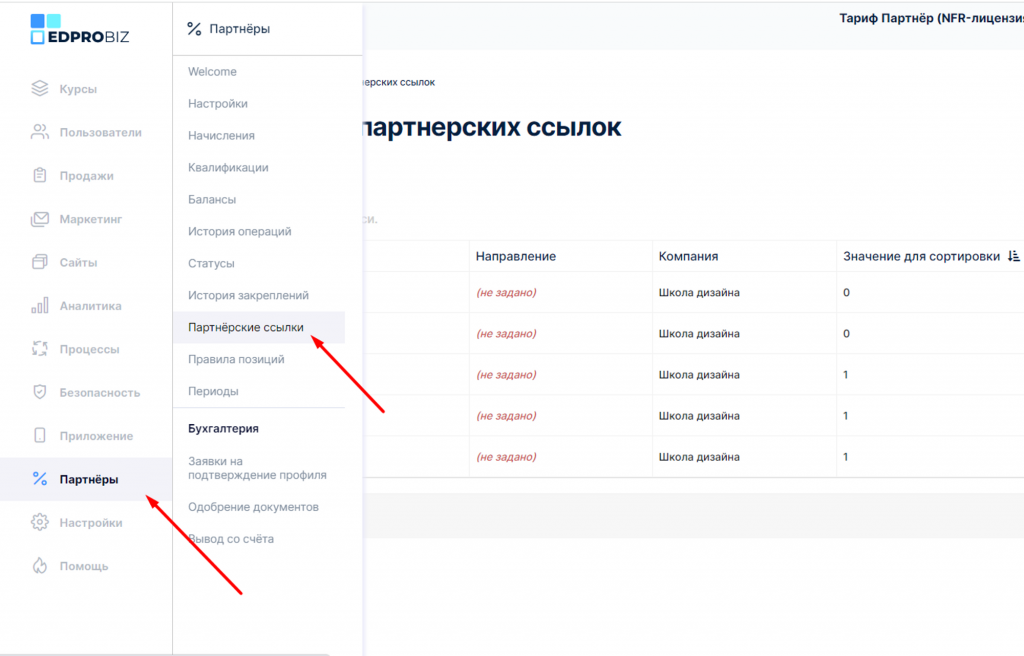Open Статусы submenu item
The height and width of the screenshot is (656, 1024).
click(x=211, y=264)
